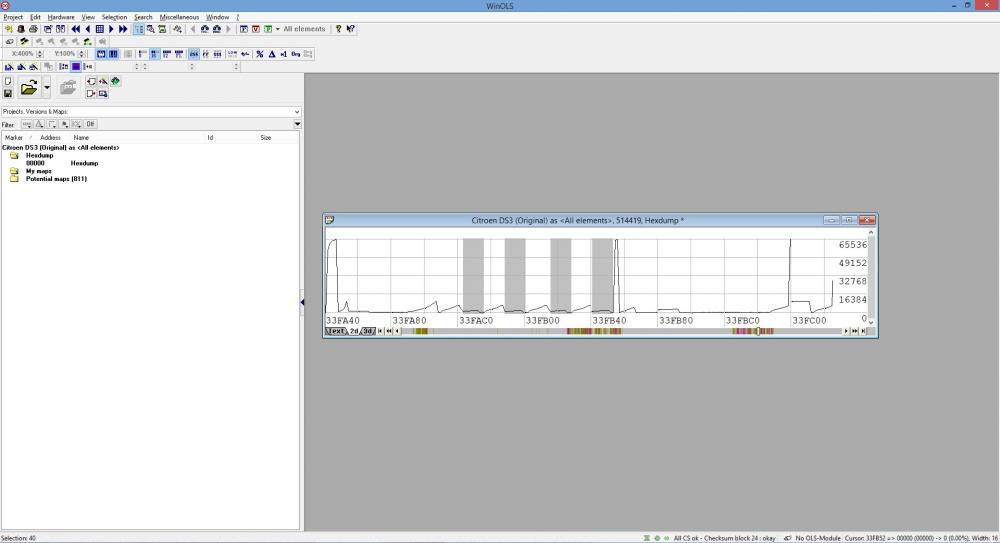This screenshot has width=1000, height=543.
Task: Click the percent display icon
Action: tap(259, 54)
